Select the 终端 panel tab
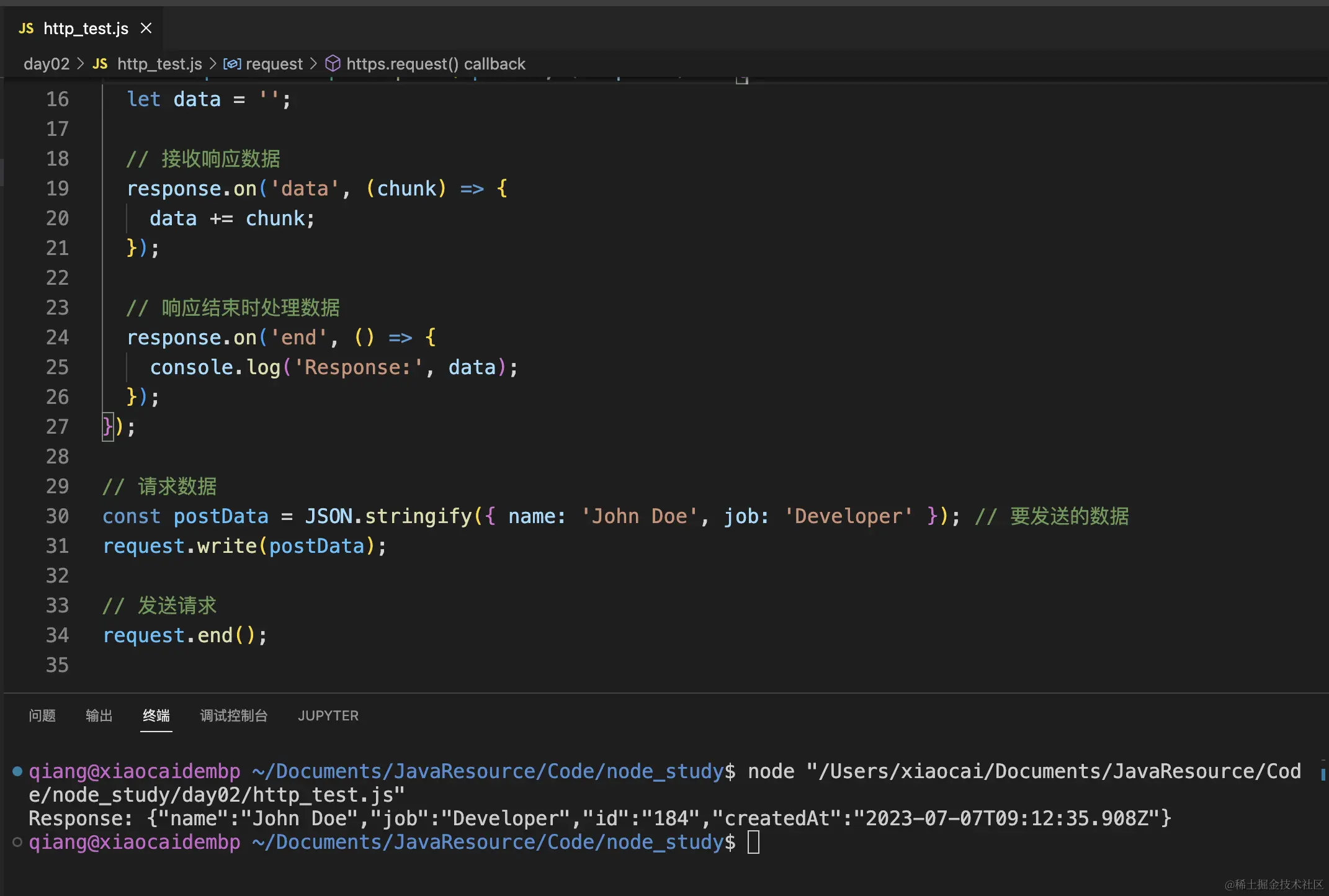This screenshot has width=1329, height=896. [x=156, y=715]
